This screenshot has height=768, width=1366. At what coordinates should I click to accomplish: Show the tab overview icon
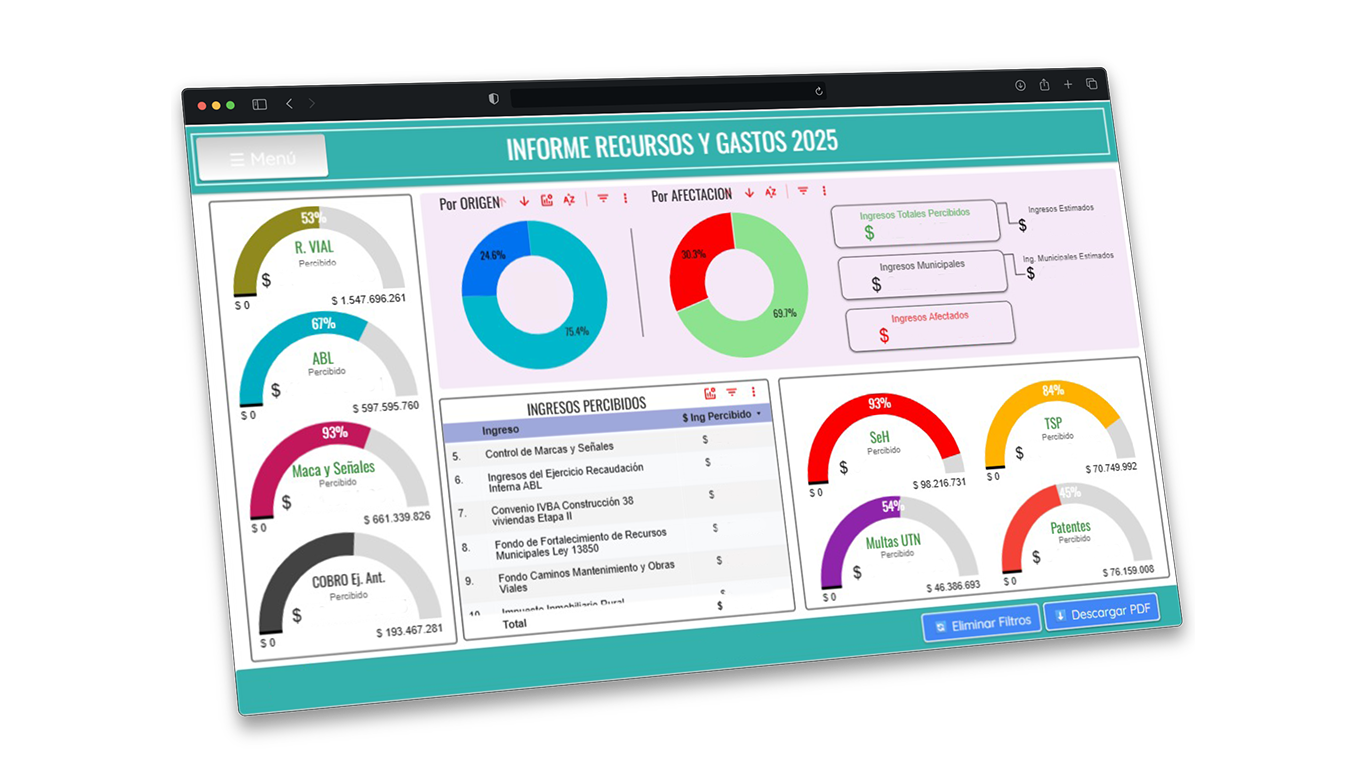[1092, 83]
